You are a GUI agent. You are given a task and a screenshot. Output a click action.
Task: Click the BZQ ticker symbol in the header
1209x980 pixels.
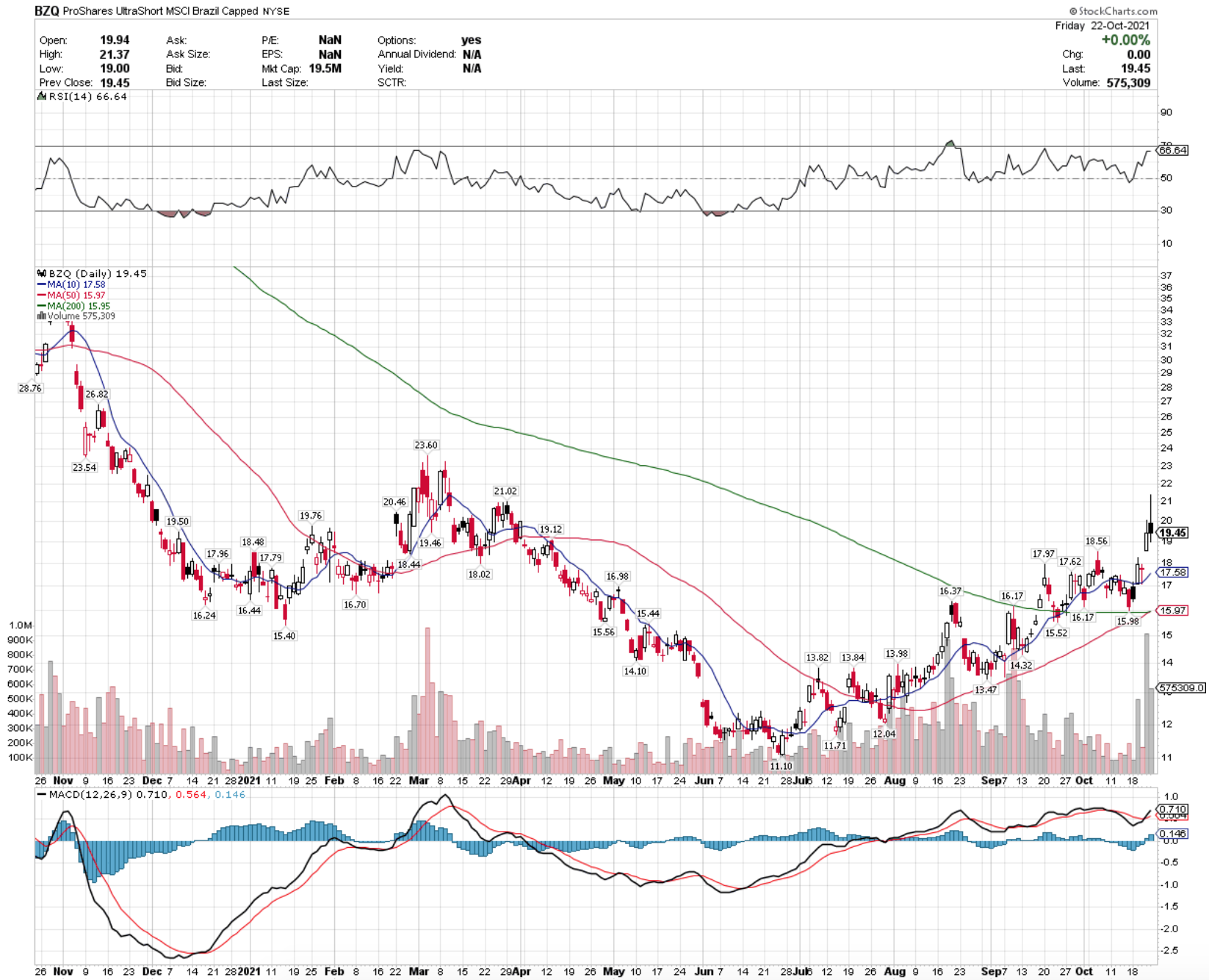point(48,11)
